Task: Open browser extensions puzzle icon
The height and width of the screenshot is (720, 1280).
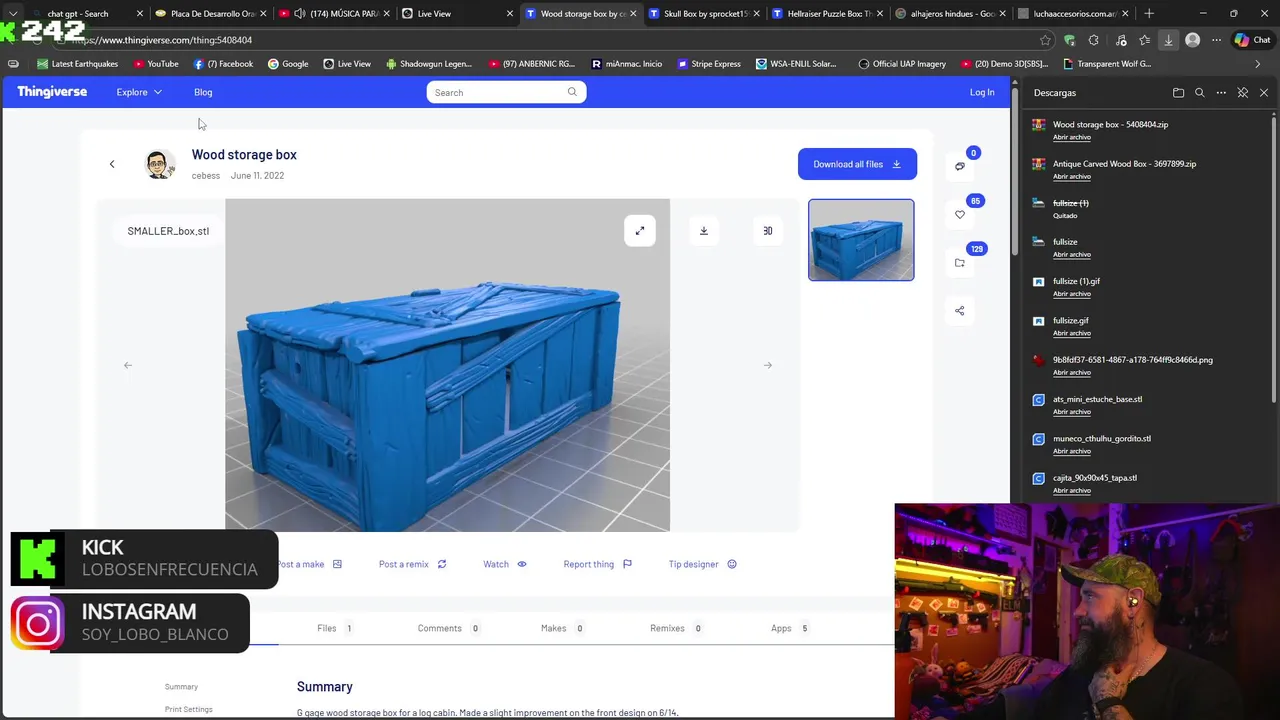Action: click(1093, 40)
